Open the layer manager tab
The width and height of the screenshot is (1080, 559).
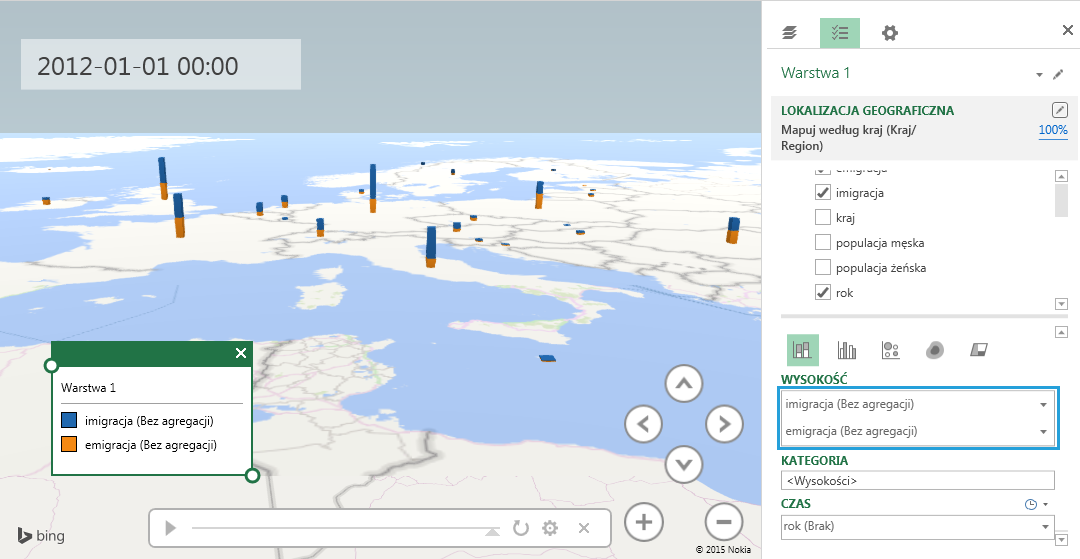(x=790, y=33)
